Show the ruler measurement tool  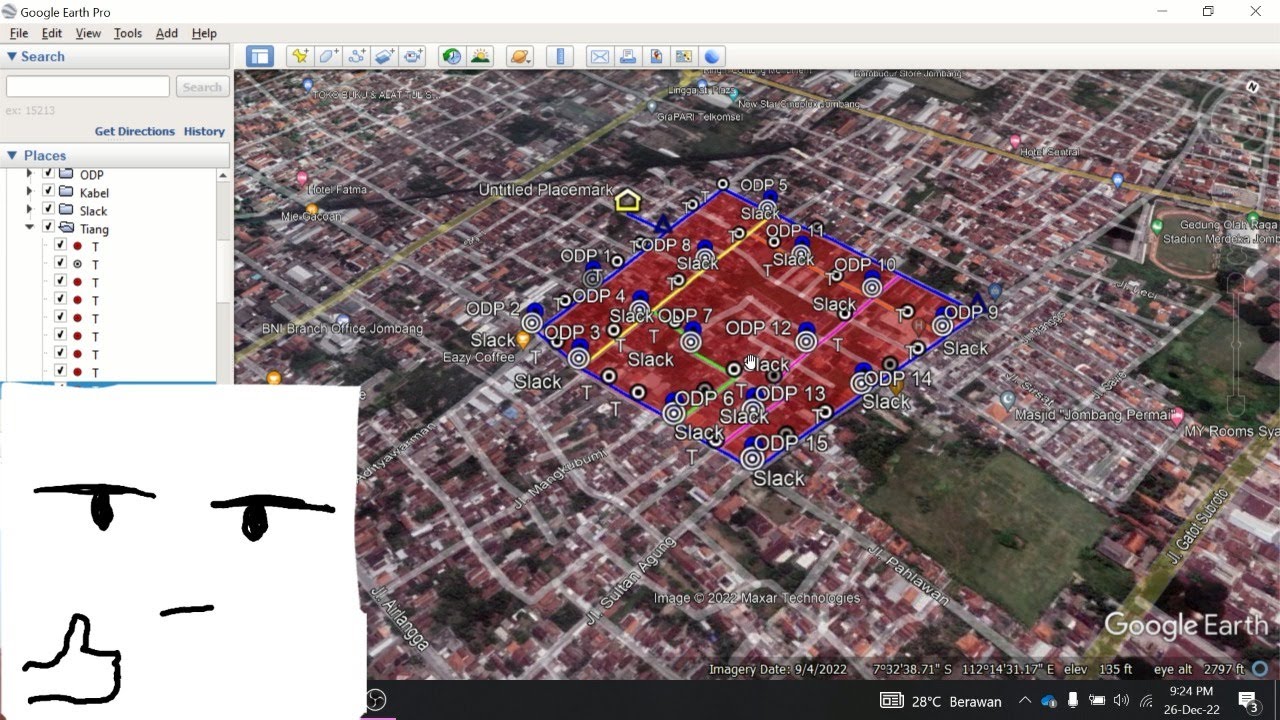[x=560, y=57]
